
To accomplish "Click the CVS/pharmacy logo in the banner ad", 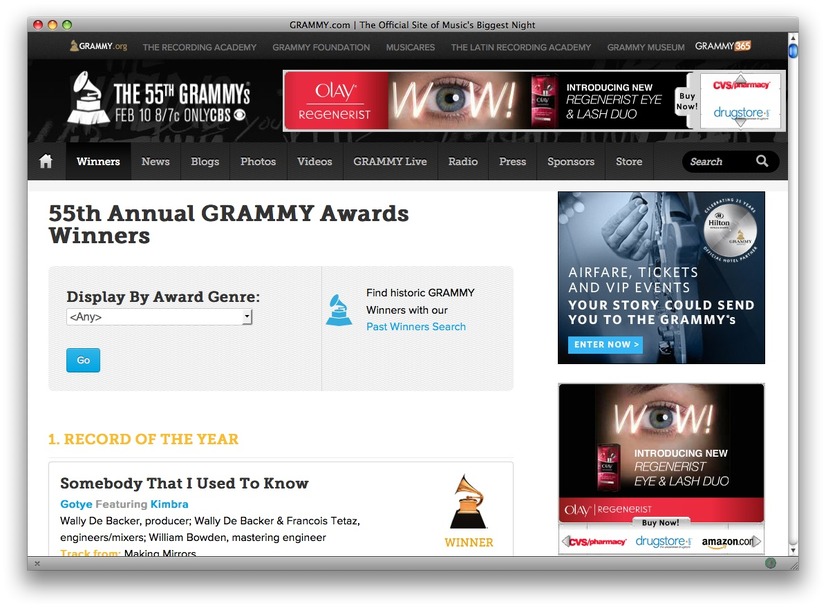I will [741, 85].
